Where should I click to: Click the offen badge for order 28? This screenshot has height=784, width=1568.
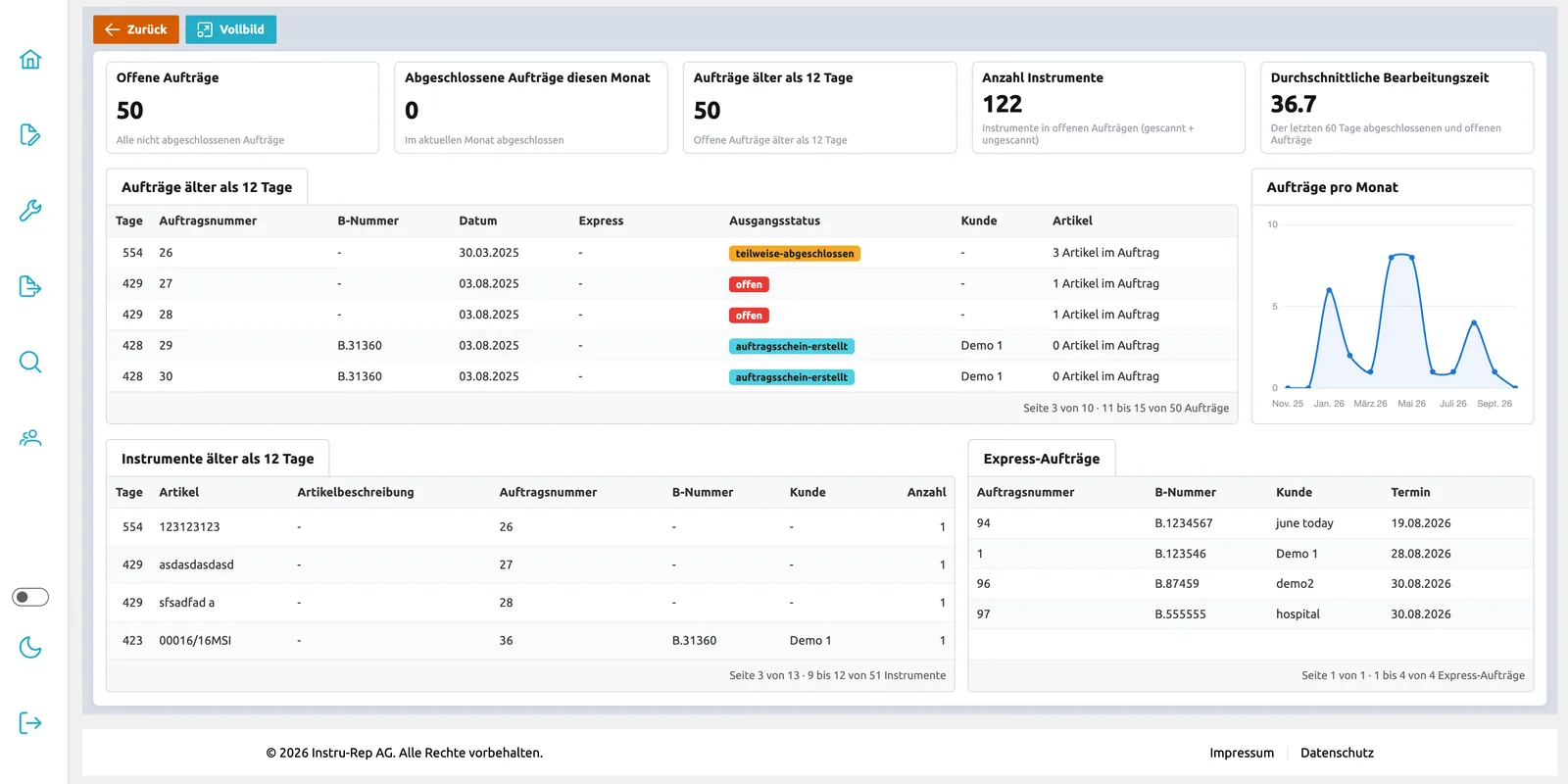tap(749, 316)
